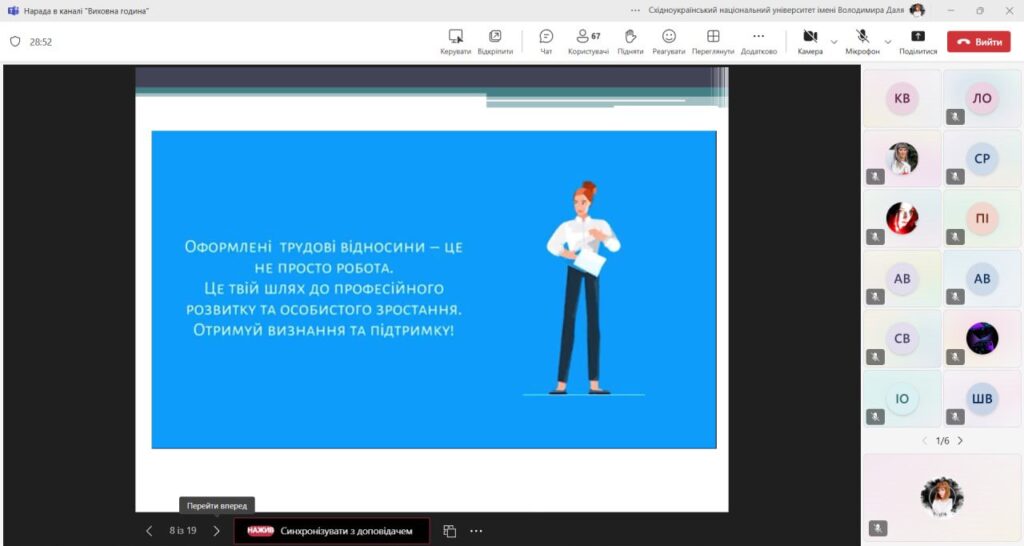Go to next participants page arrow
This screenshot has height=546, width=1024.
(x=960, y=441)
